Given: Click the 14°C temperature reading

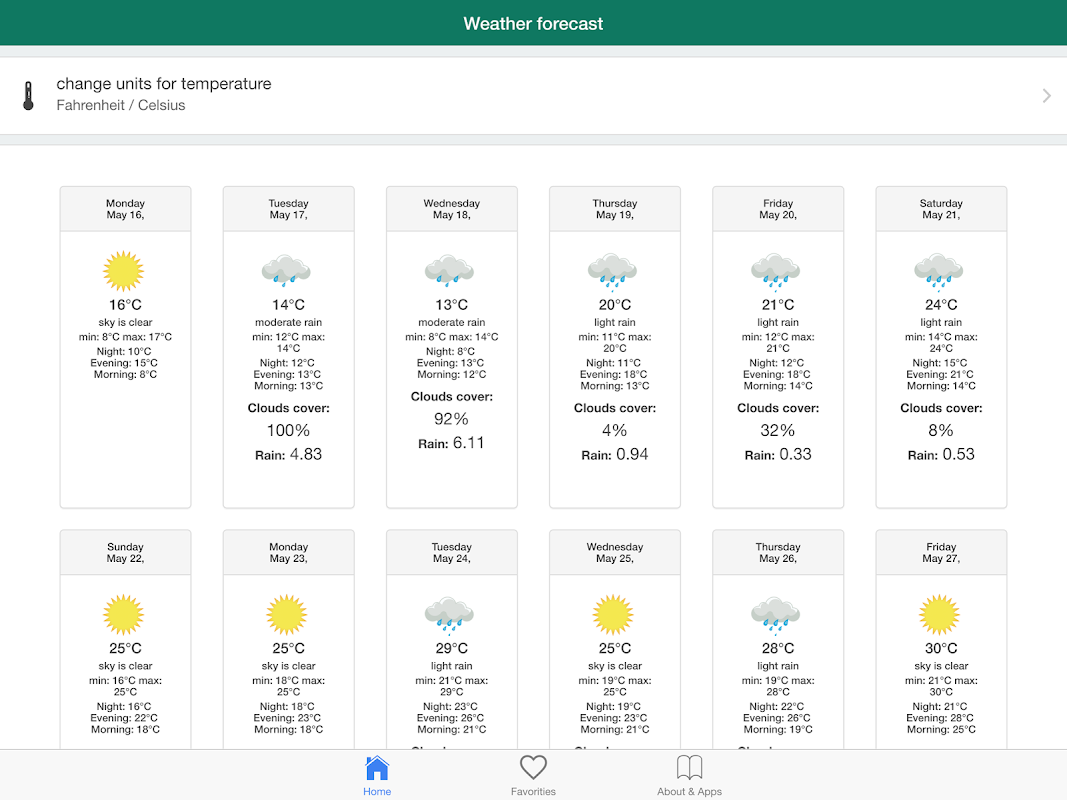Looking at the screenshot, I should pos(289,305).
